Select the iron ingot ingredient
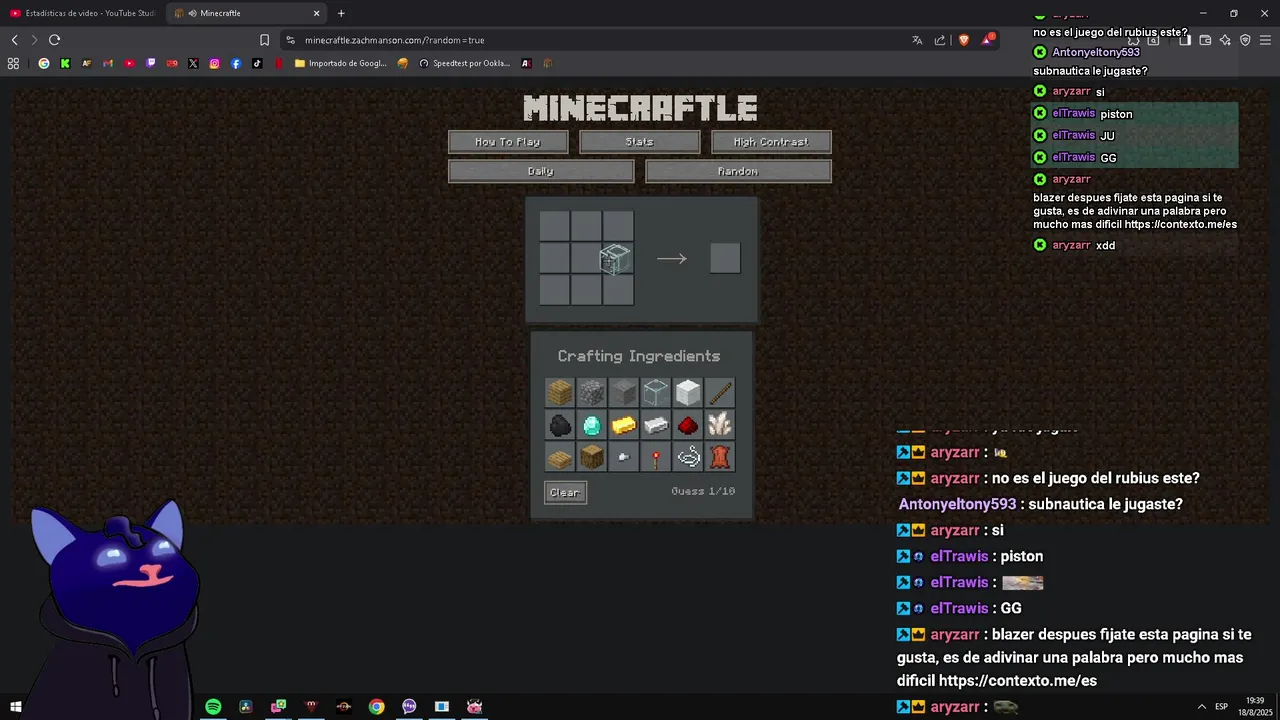1280x720 pixels. coord(656,425)
